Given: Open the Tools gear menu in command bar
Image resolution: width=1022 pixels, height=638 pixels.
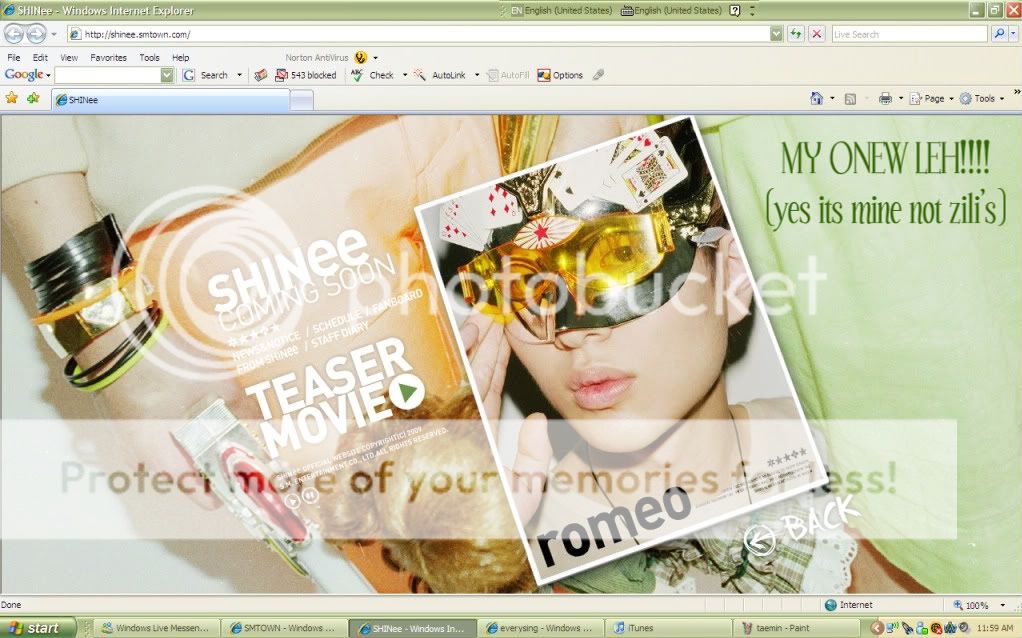Looking at the screenshot, I should [981, 99].
